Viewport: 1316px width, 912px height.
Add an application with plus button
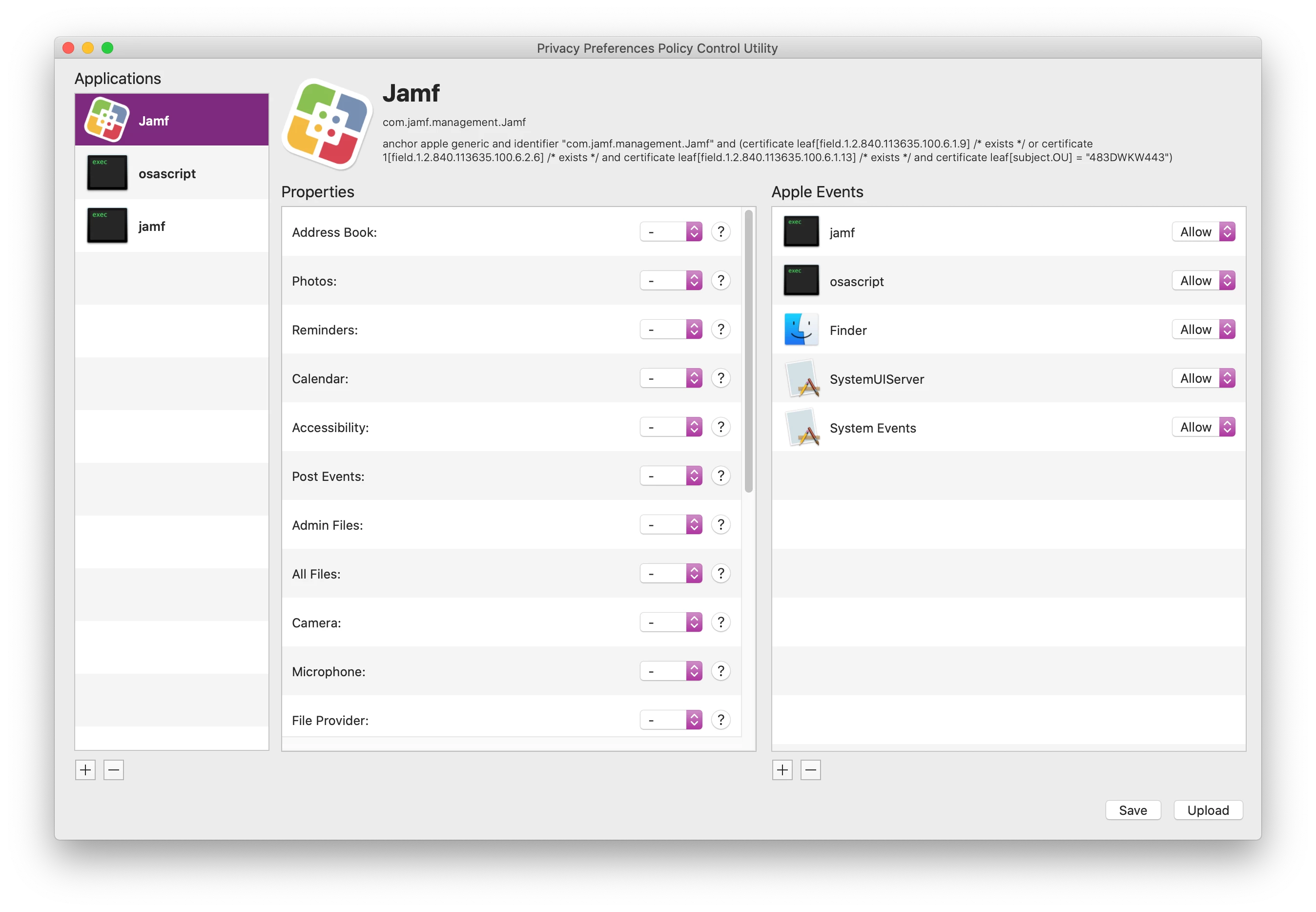[85, 770]
